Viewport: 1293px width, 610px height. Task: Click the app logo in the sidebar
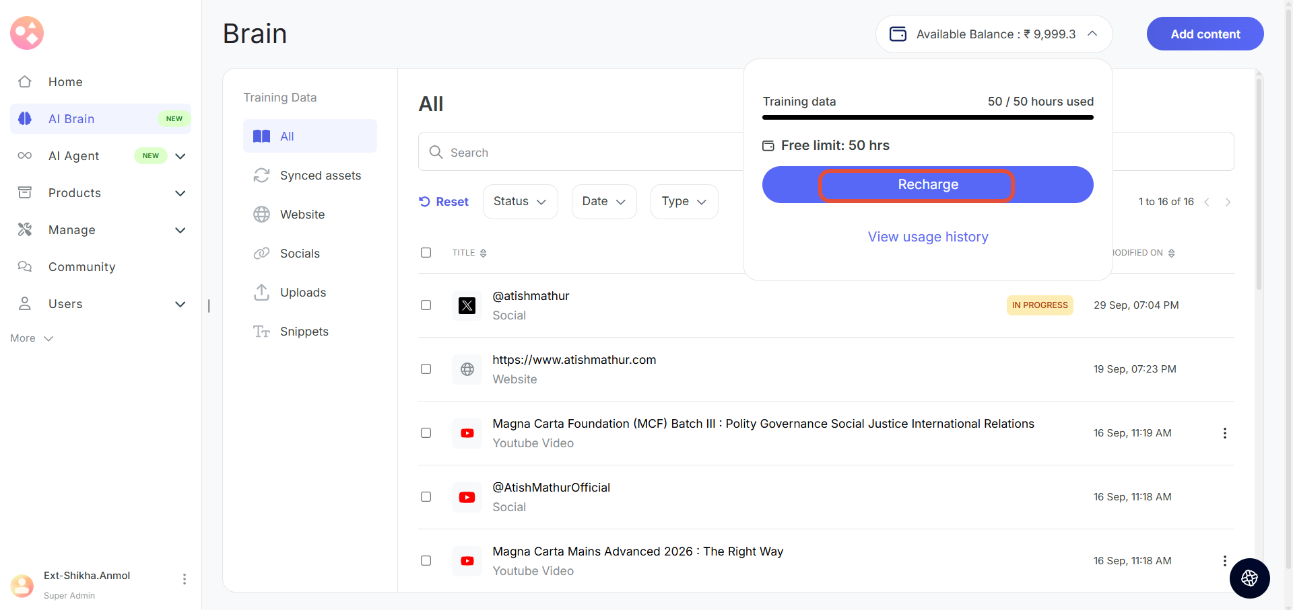27,33
